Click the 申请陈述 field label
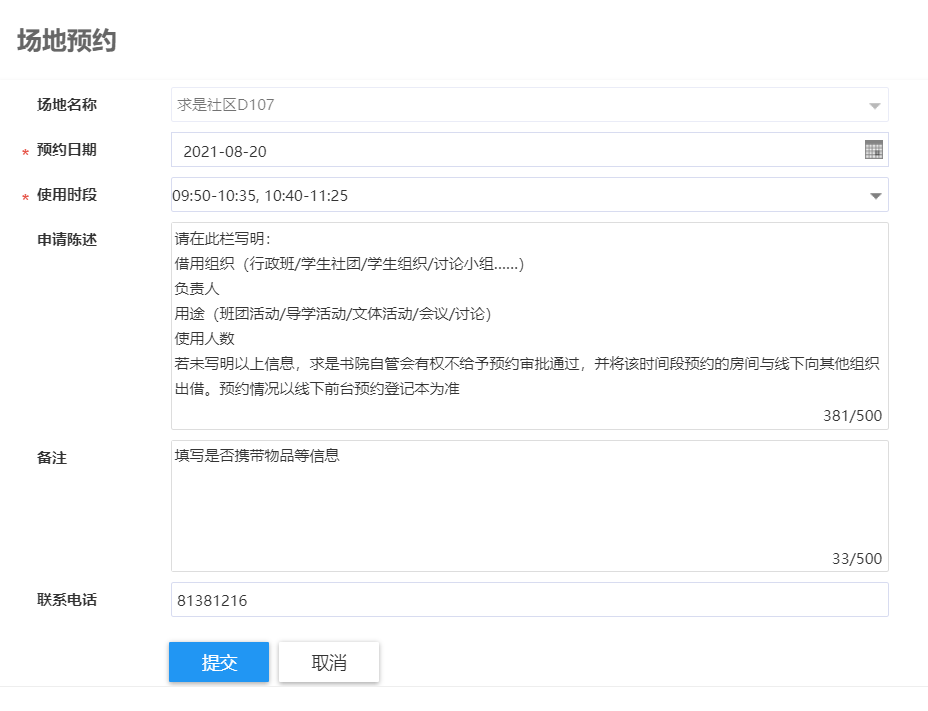928x711 pixels. tap(67, 239)
